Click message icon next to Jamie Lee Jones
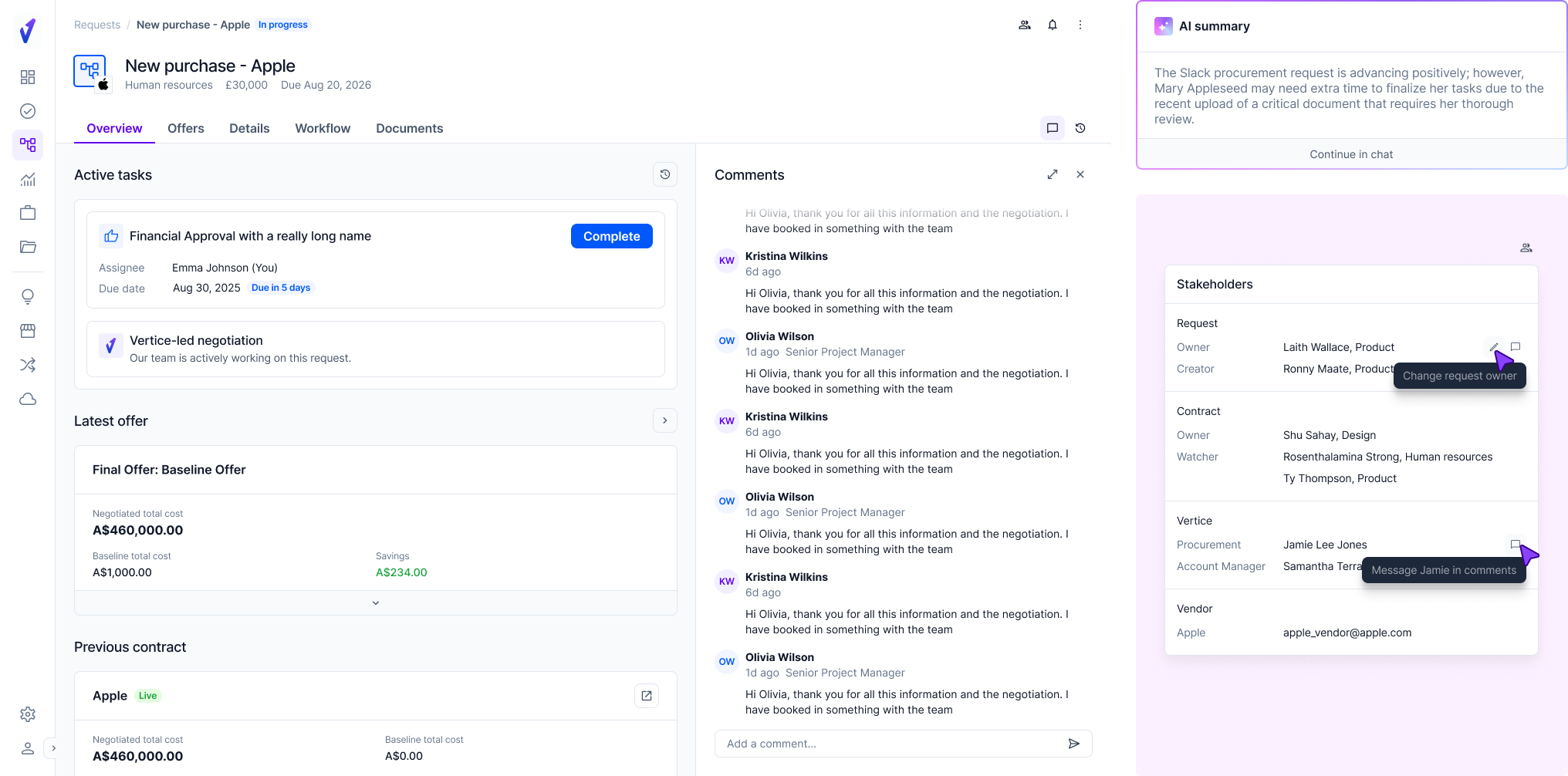Image resolution: width=1568 pixels, height=776 pixels. [1516, 545]
